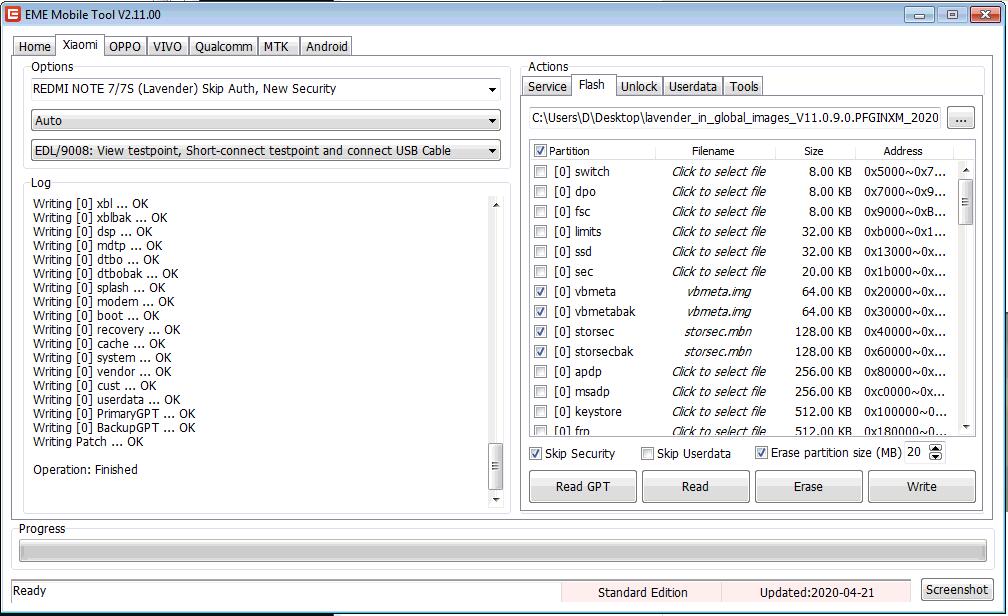This screenshot has height=616, width=1008.
Task: Open the Userdata actions tab
Action: click(x=692, y=86)
